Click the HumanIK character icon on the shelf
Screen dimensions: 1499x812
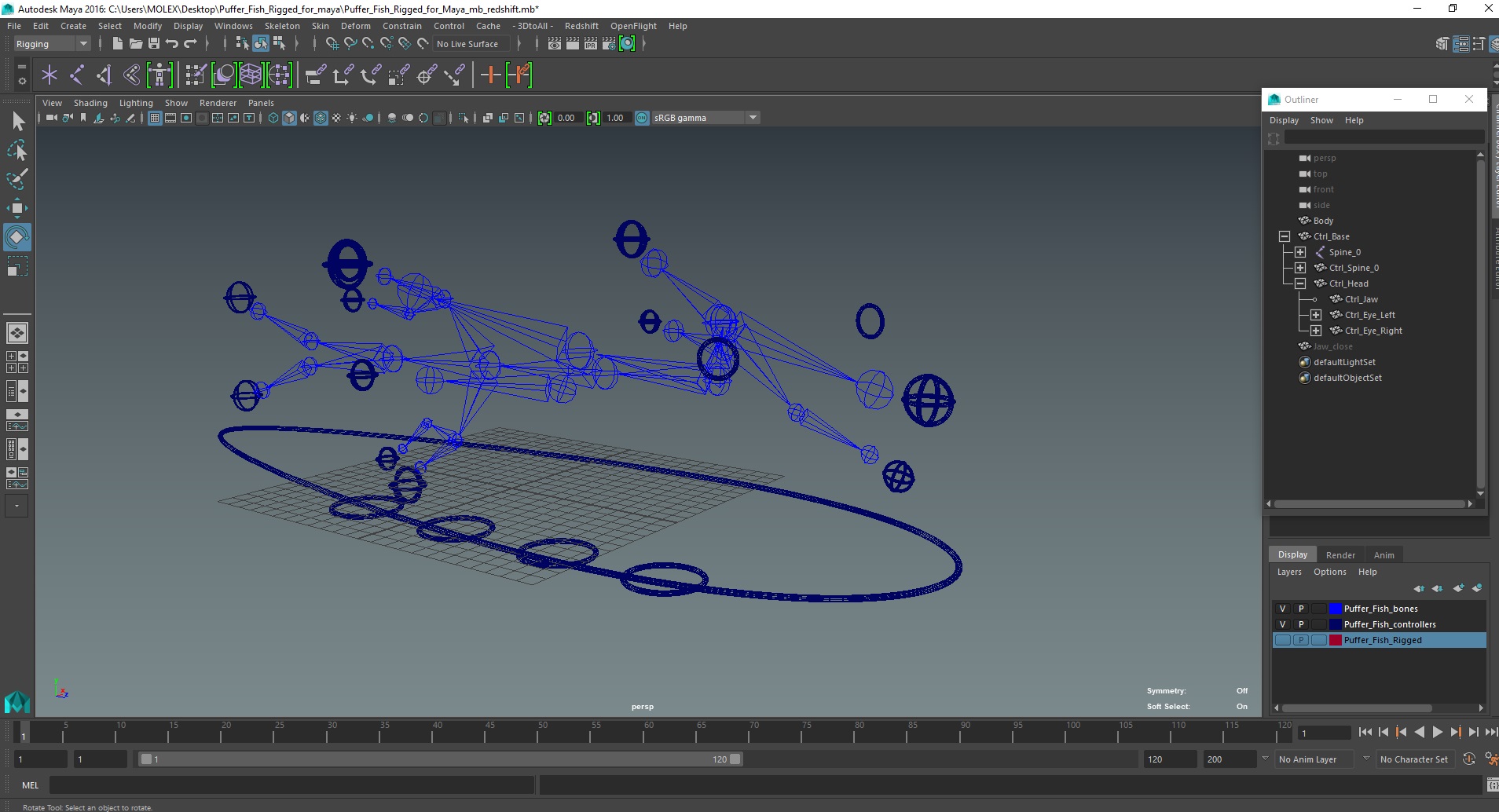[159, 75]
